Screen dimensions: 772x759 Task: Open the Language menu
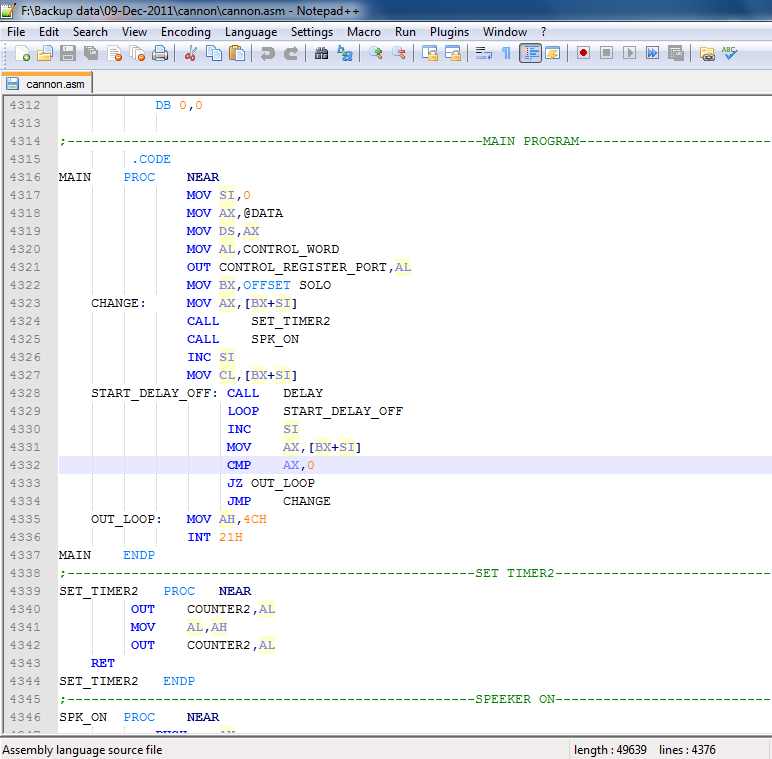click(x=251, y=32)
